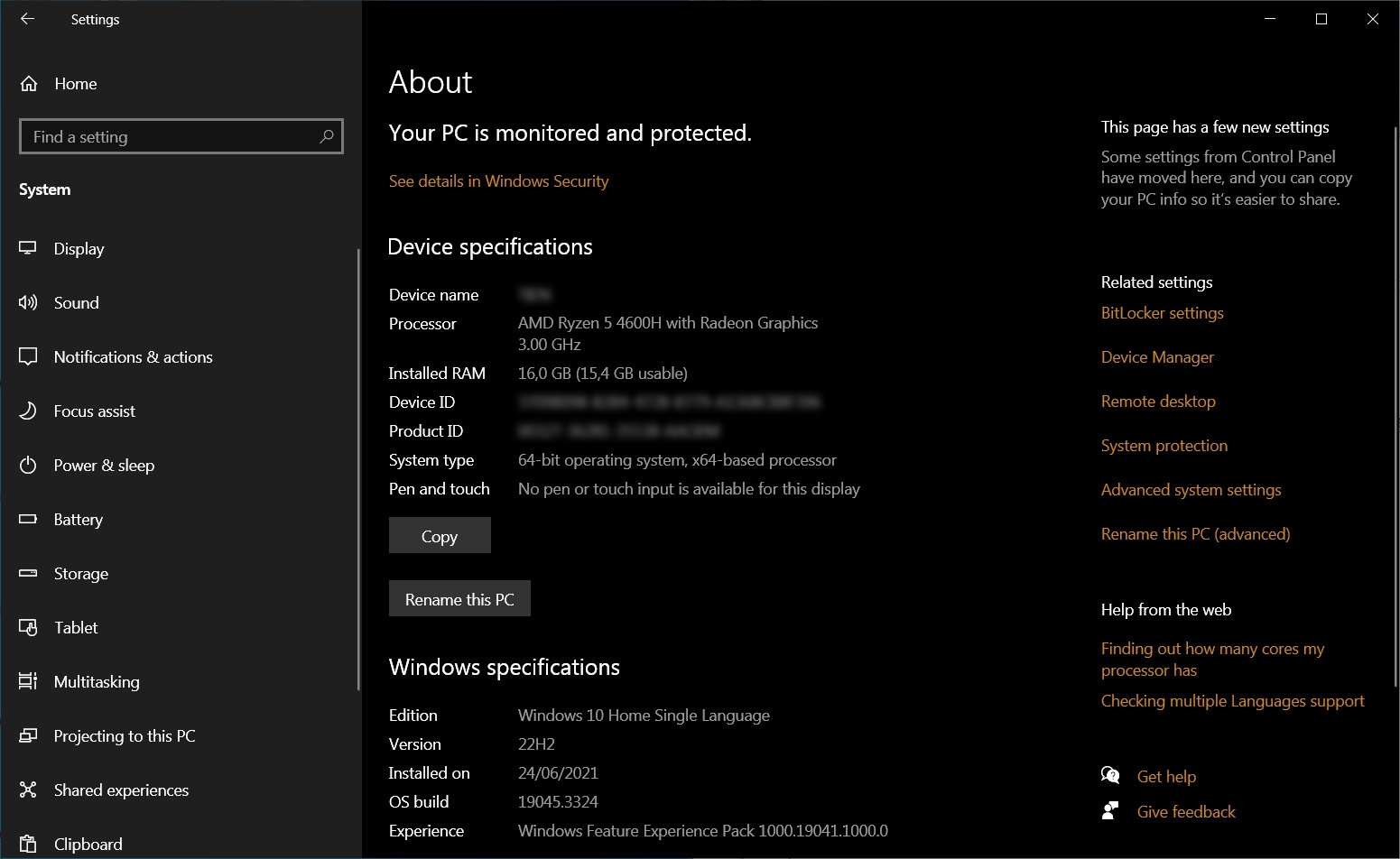This screenshot has width=1400, height=859.
Task: Open Finding out how many cores link
Action: tap(1213, 660)
